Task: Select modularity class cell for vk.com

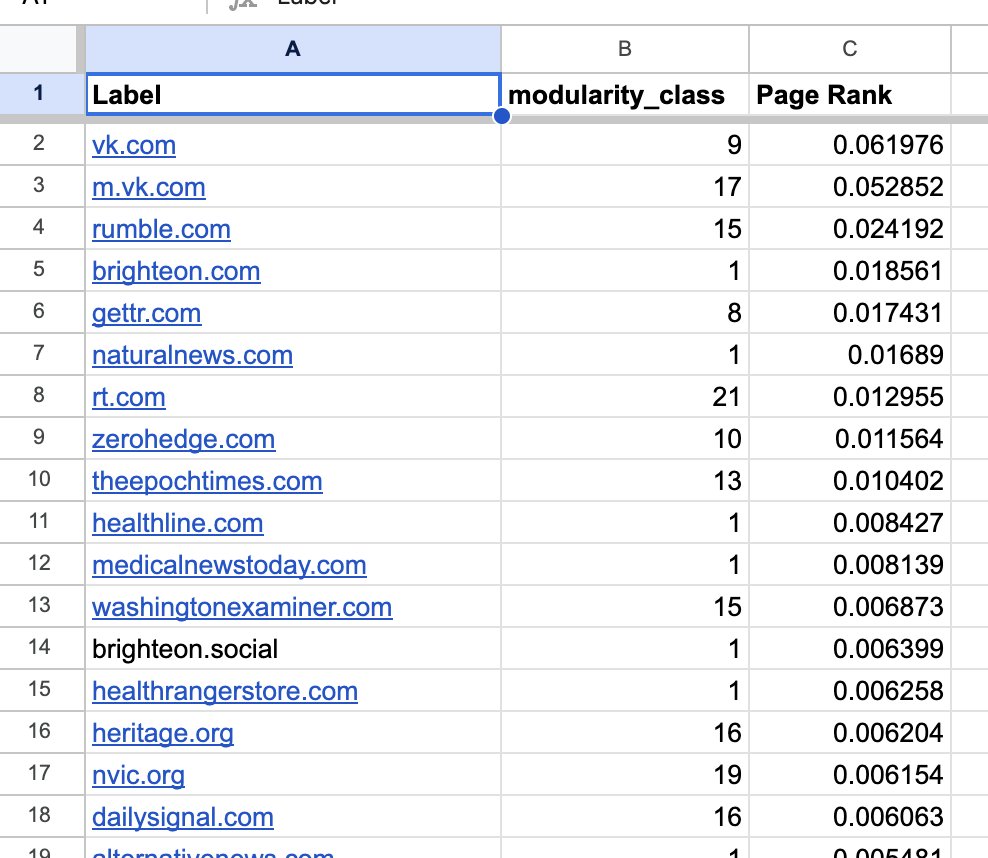Action: [624, 145]
